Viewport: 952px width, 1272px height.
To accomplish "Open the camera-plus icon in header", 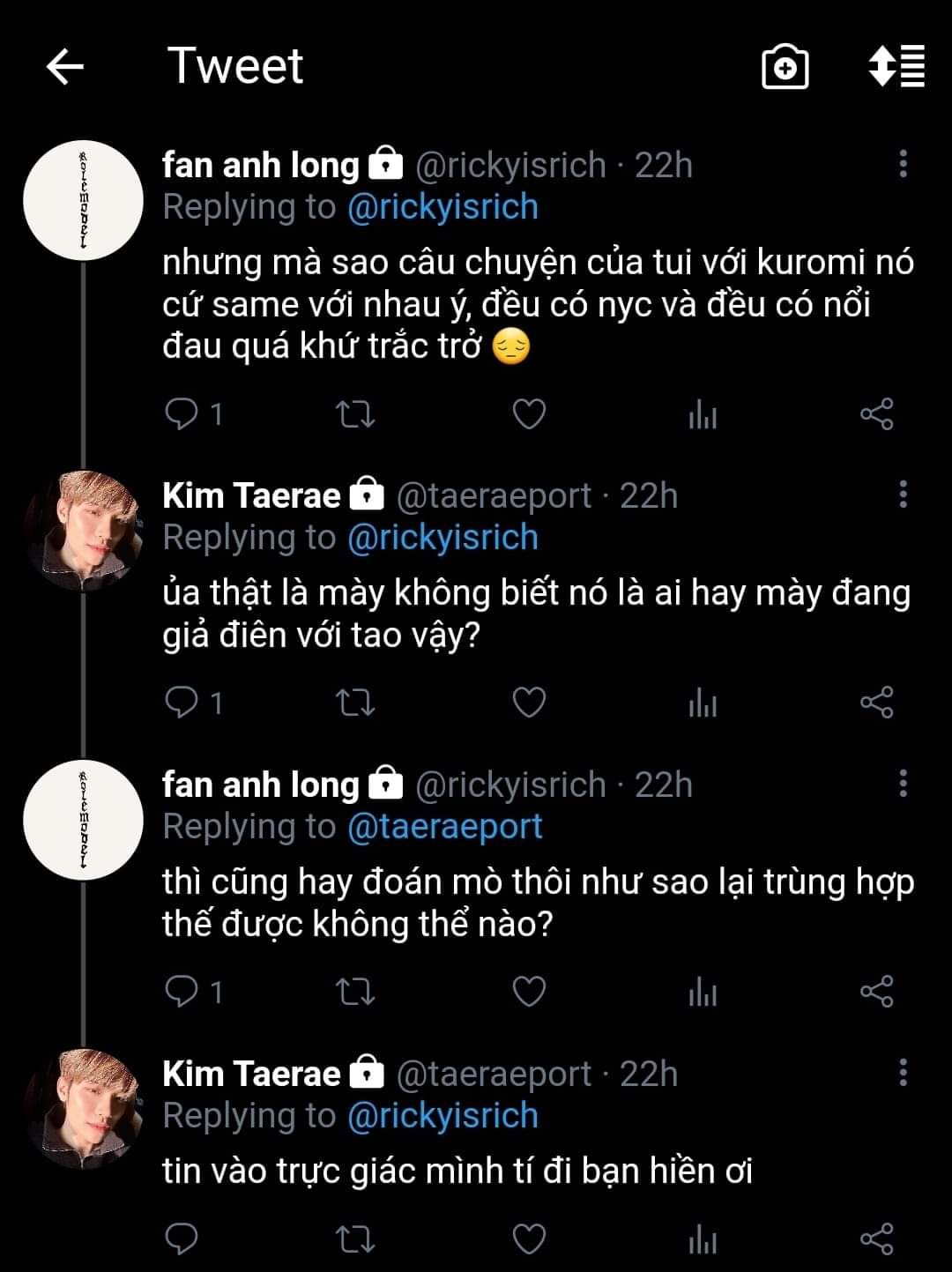I will (x=785, y=67).
